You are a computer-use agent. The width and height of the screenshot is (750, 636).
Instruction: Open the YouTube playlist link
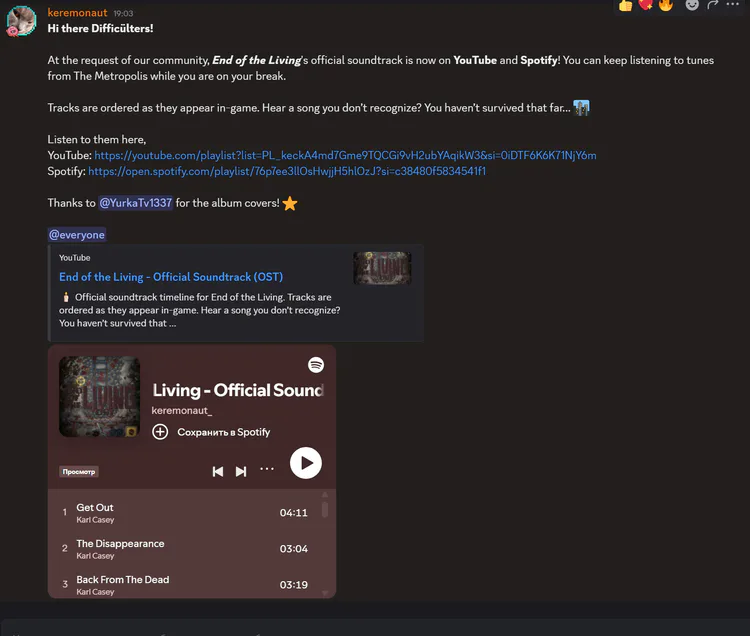pos(345,155)
